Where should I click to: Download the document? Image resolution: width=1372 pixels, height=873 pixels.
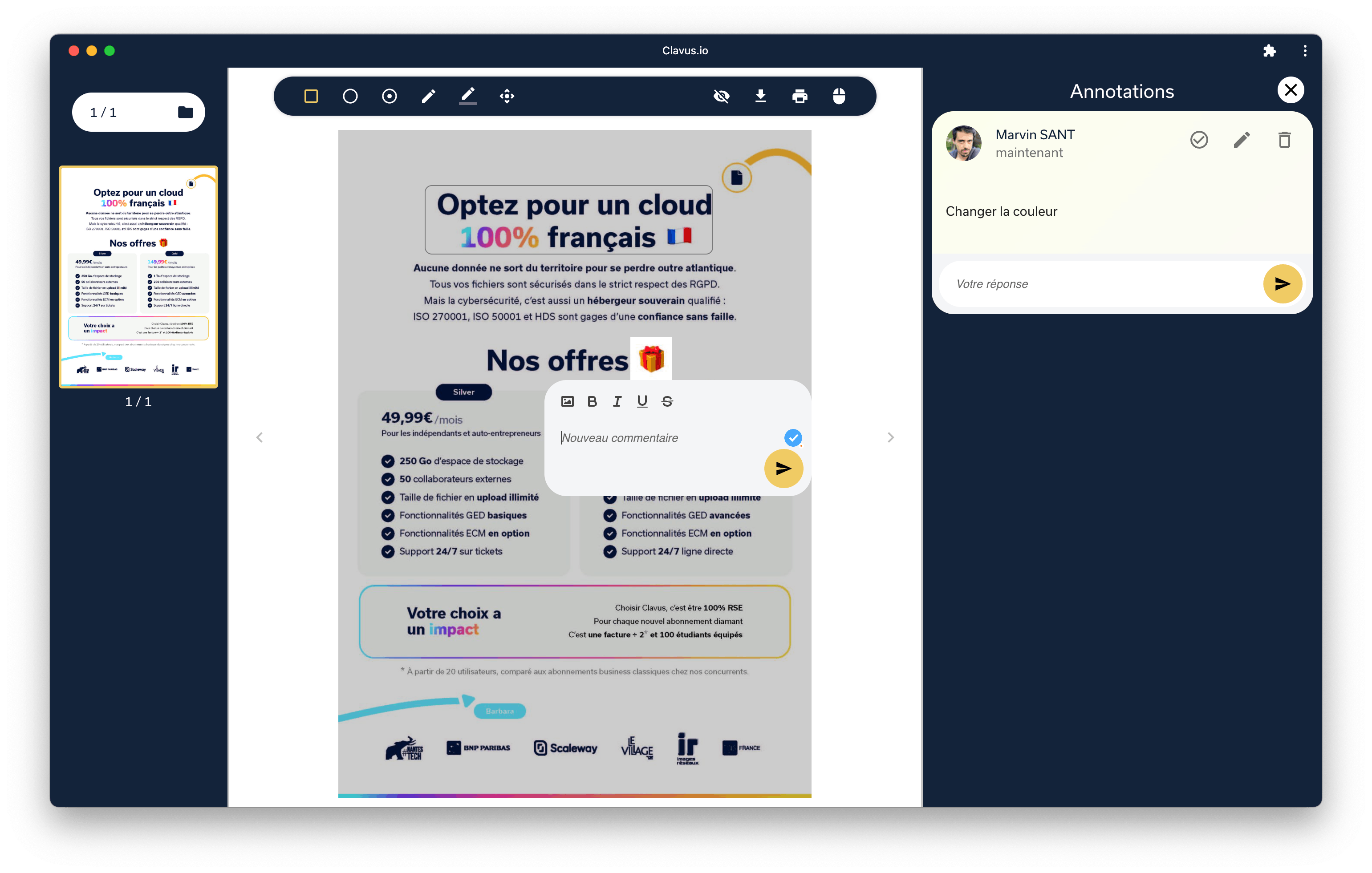(761, 96)
